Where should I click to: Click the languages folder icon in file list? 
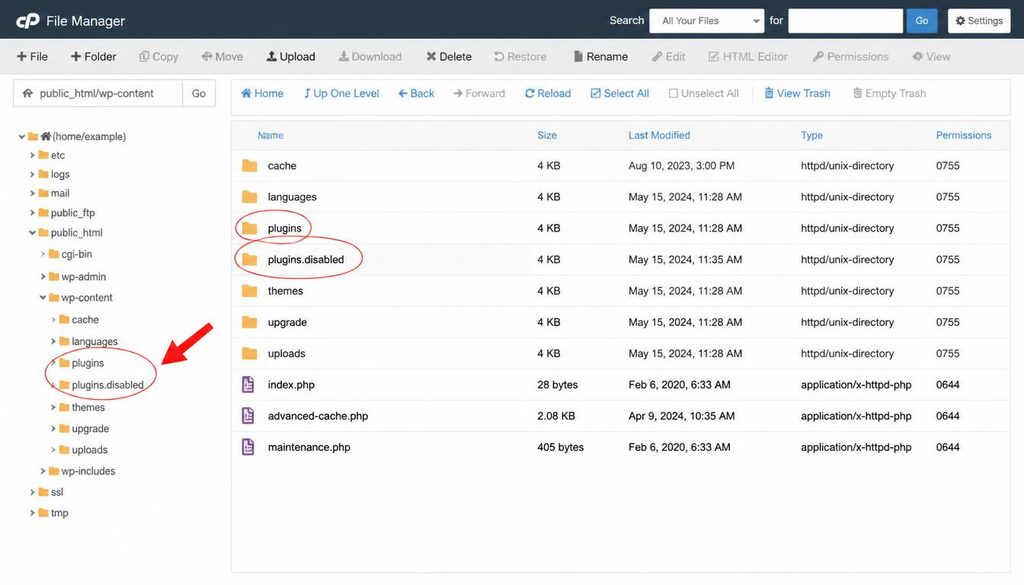click(x=249, y=197)
